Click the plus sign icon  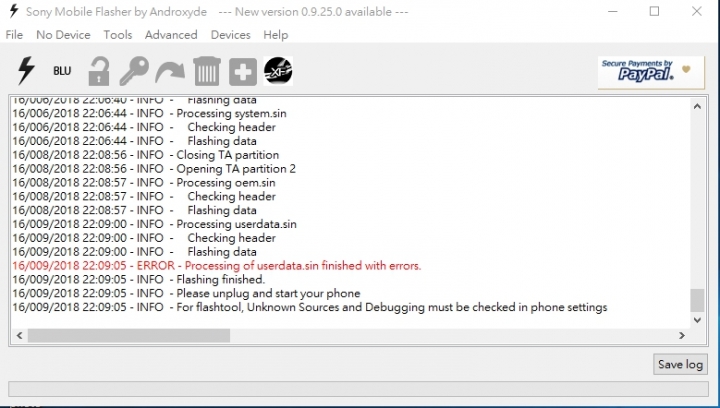[242, 72]
